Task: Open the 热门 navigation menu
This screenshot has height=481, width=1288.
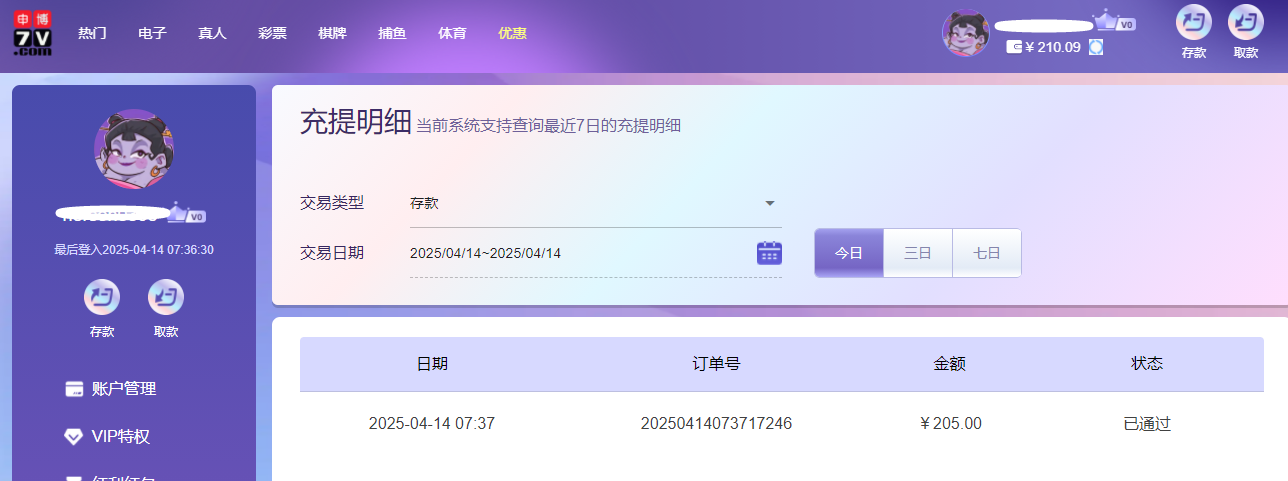Action: (92, 33)
